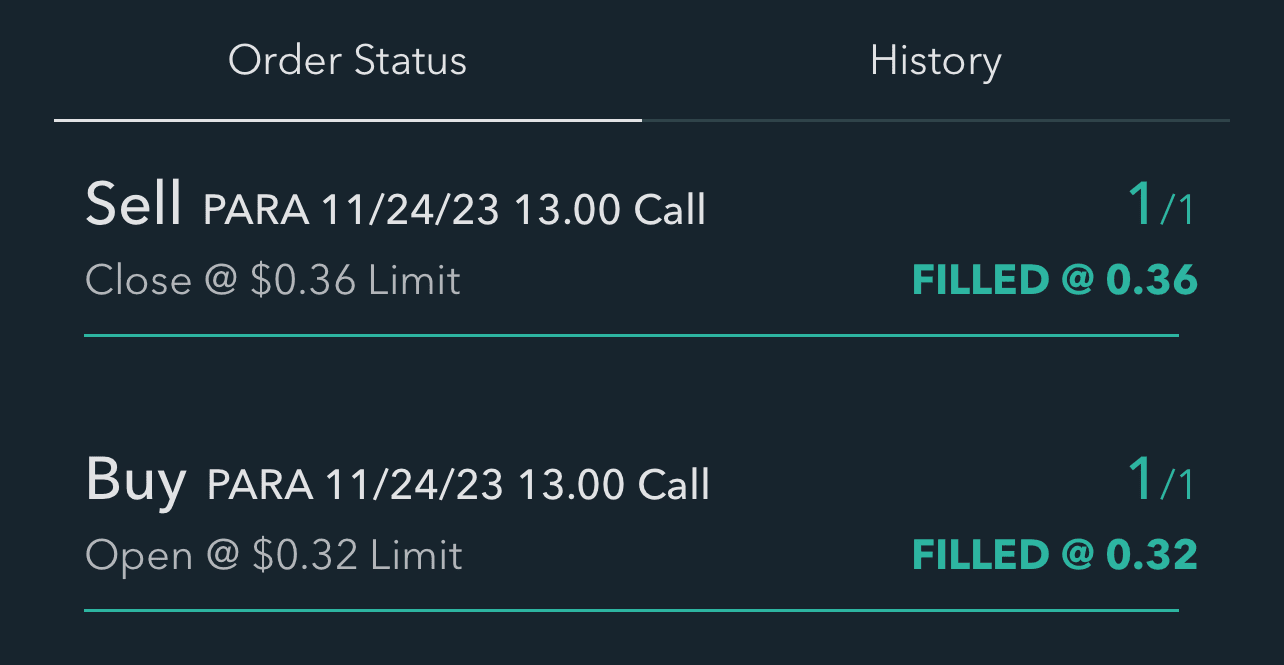Select the 11/24/23 expiration in the Buy order
The height and width of the screenshot is (665, 1284).
coord(415,485)
